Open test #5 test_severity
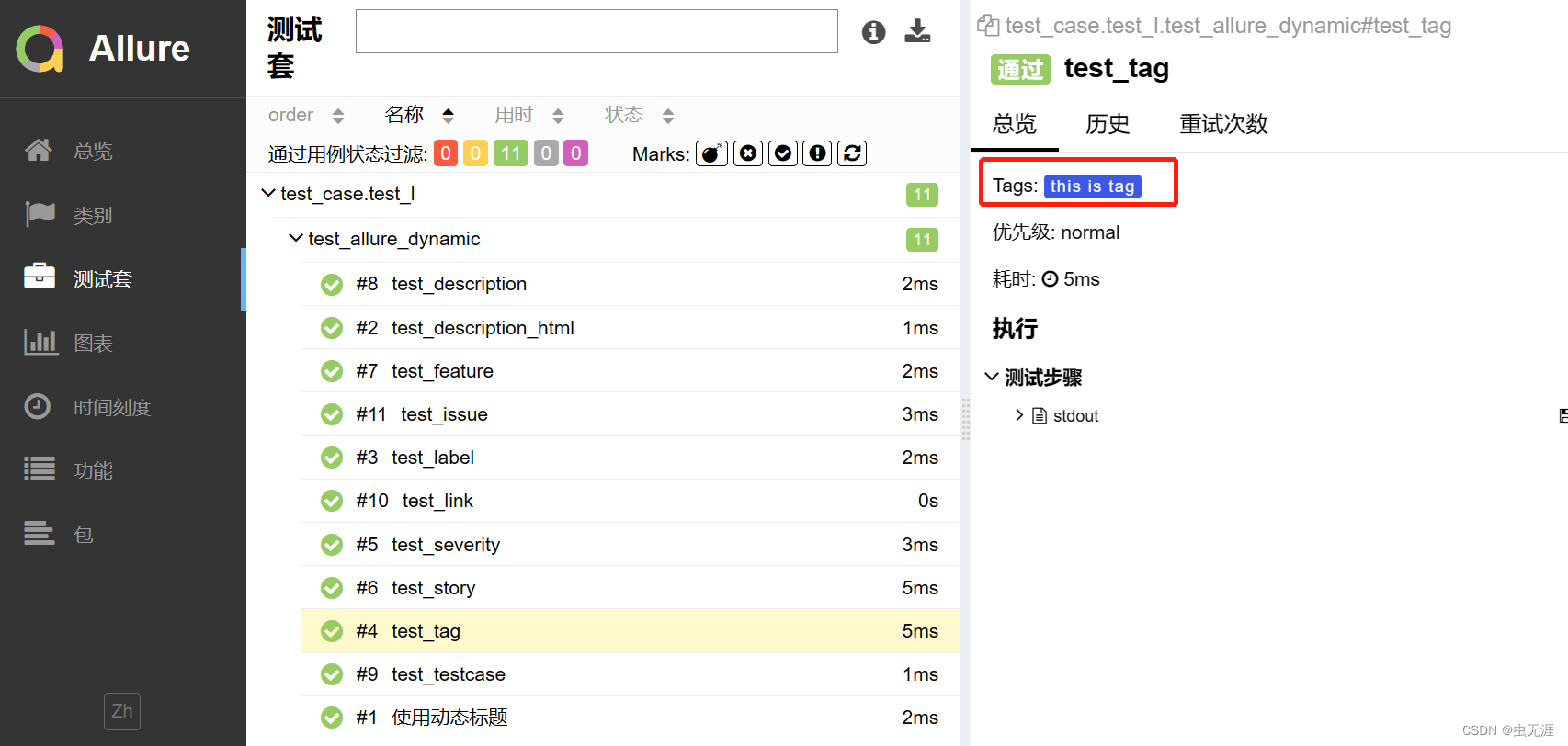1568x746 pixels. click(631, 545)
